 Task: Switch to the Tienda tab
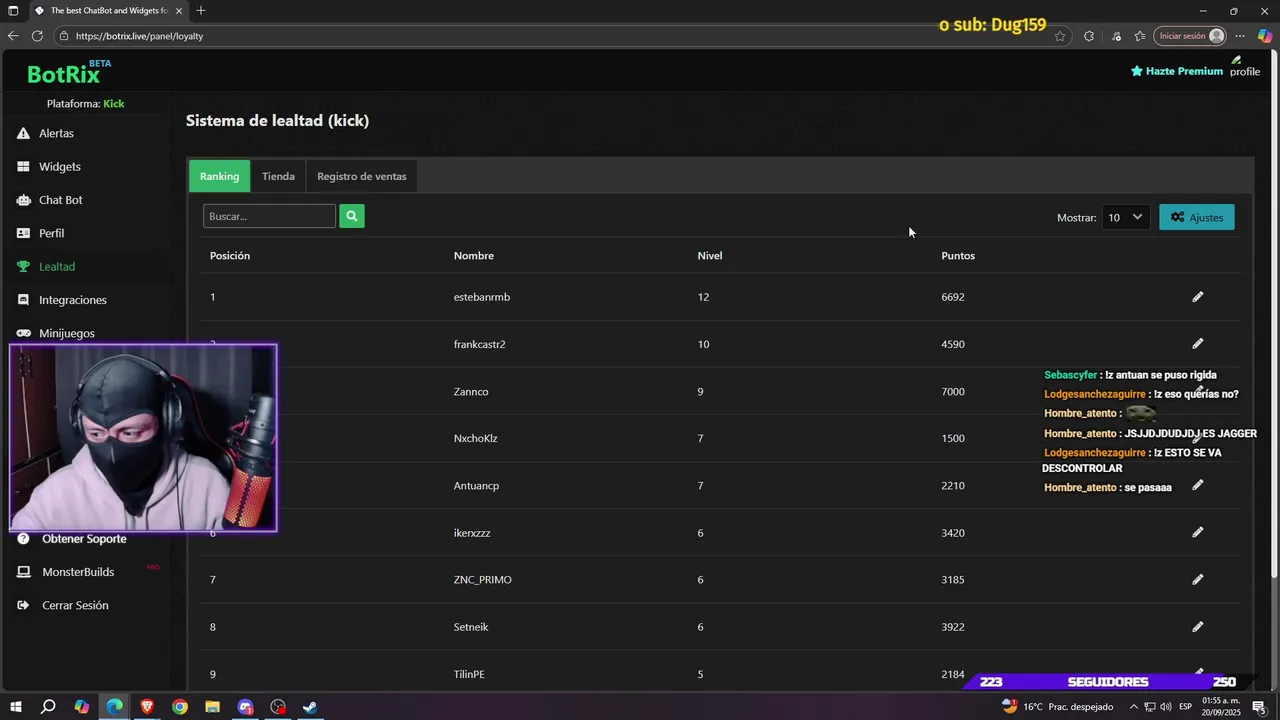click(x=278, y=176)
